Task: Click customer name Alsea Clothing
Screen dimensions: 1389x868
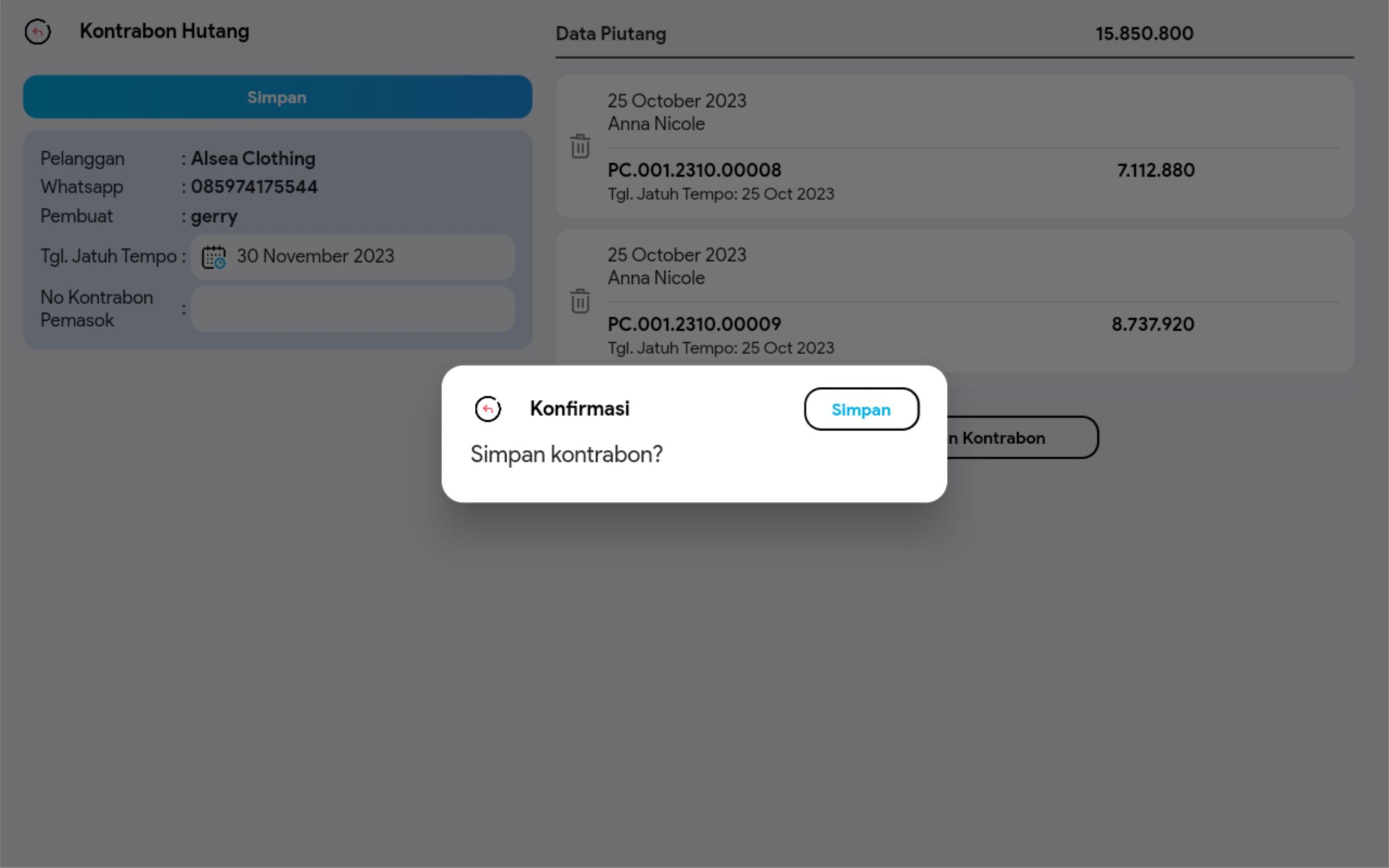Action: click(252, 158)
